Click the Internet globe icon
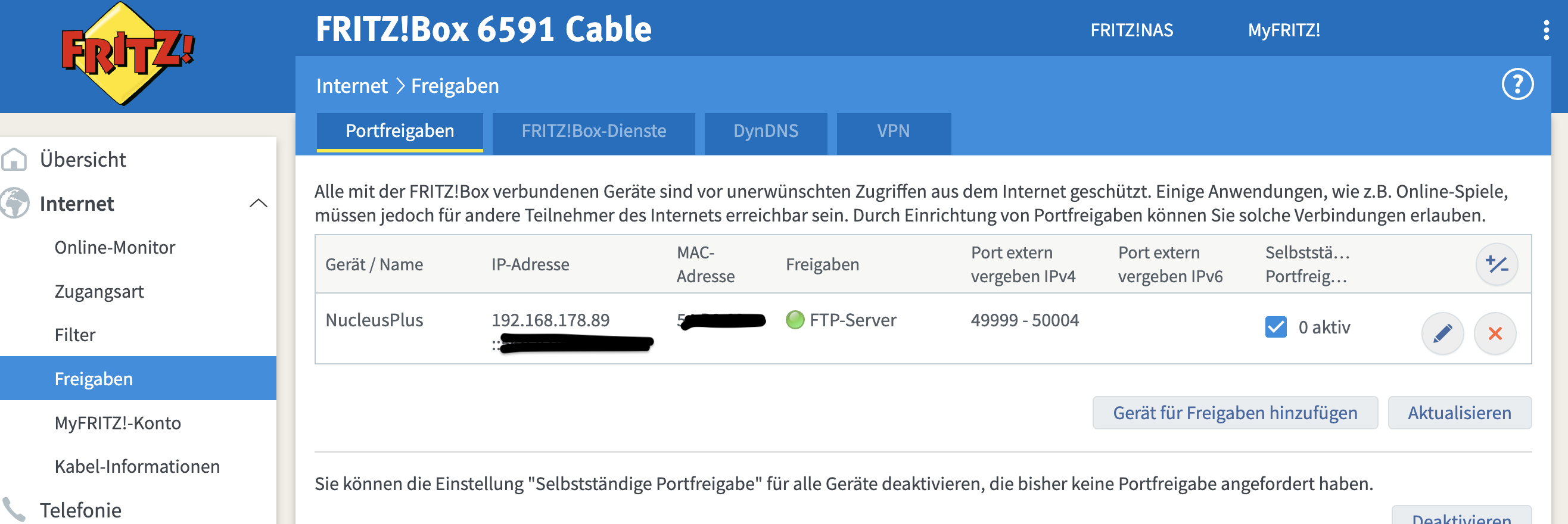This screenshot has width=1568, height=524. pyautogui.click(x=14, y=203)
